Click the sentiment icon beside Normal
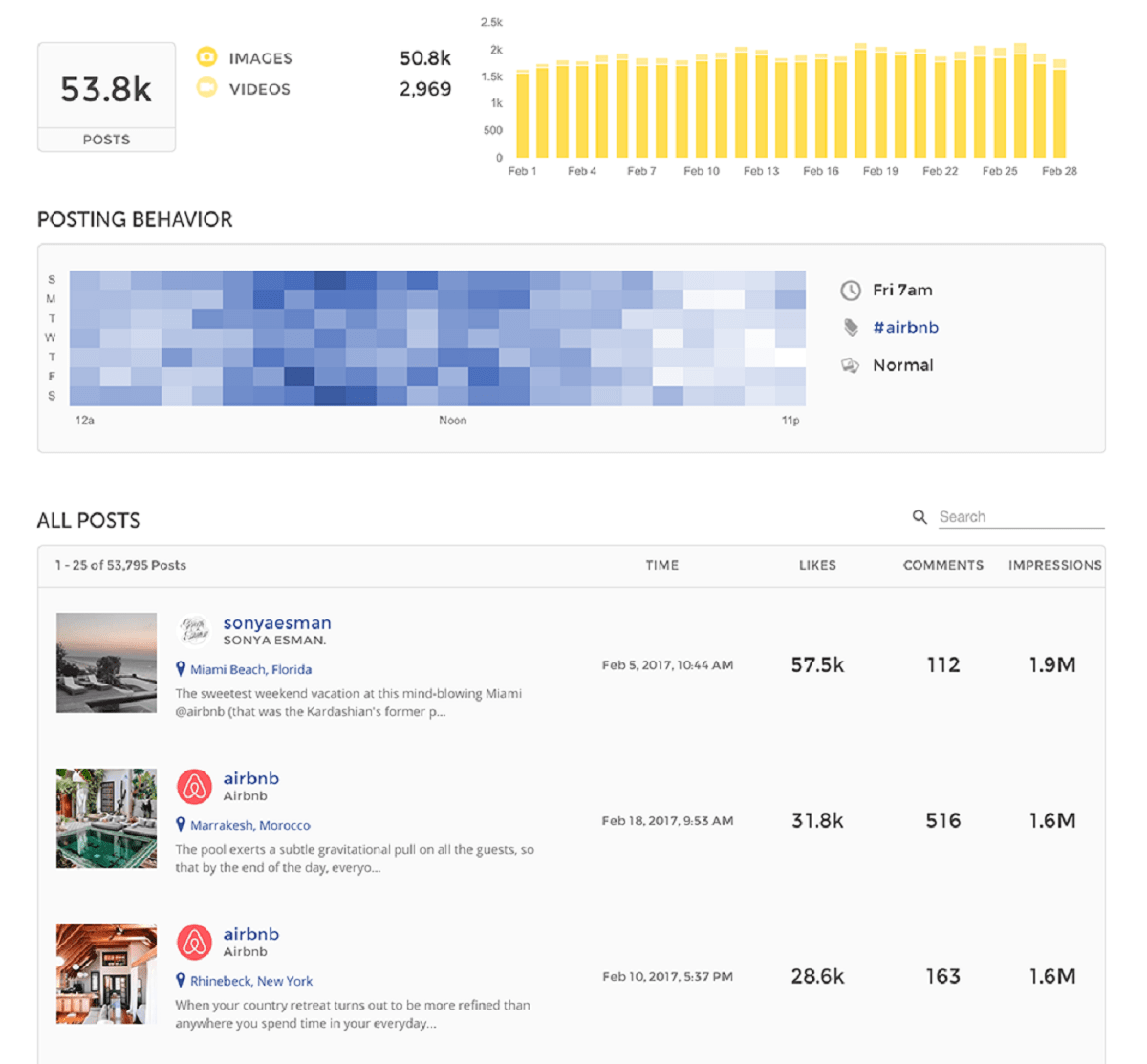 pyautogui.click(x=850, y=365)
